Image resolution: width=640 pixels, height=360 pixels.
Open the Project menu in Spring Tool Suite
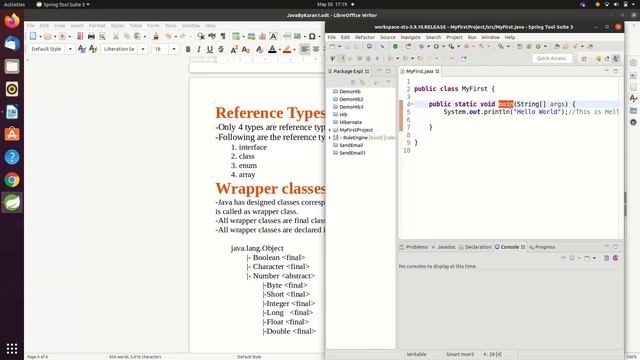tap(454, 37)
